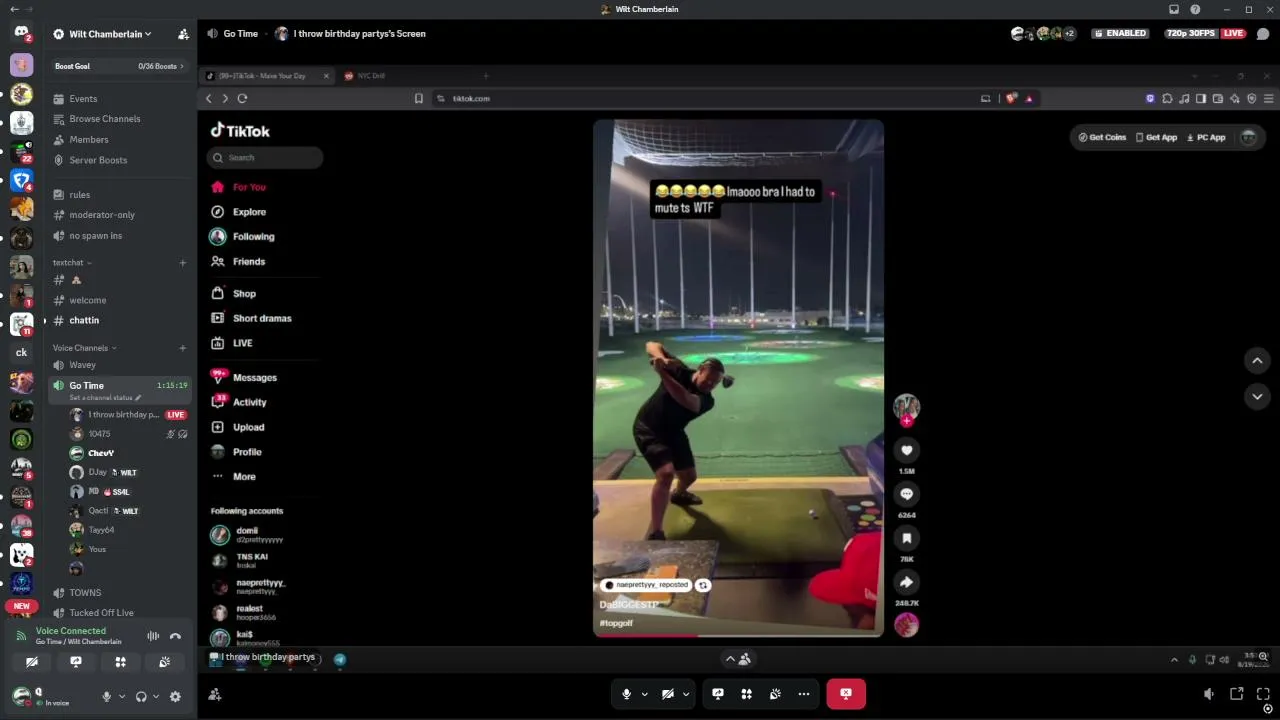The image size is (1280, 720).
Task: Stop watching stream with red button
Action: coord(846,694)
